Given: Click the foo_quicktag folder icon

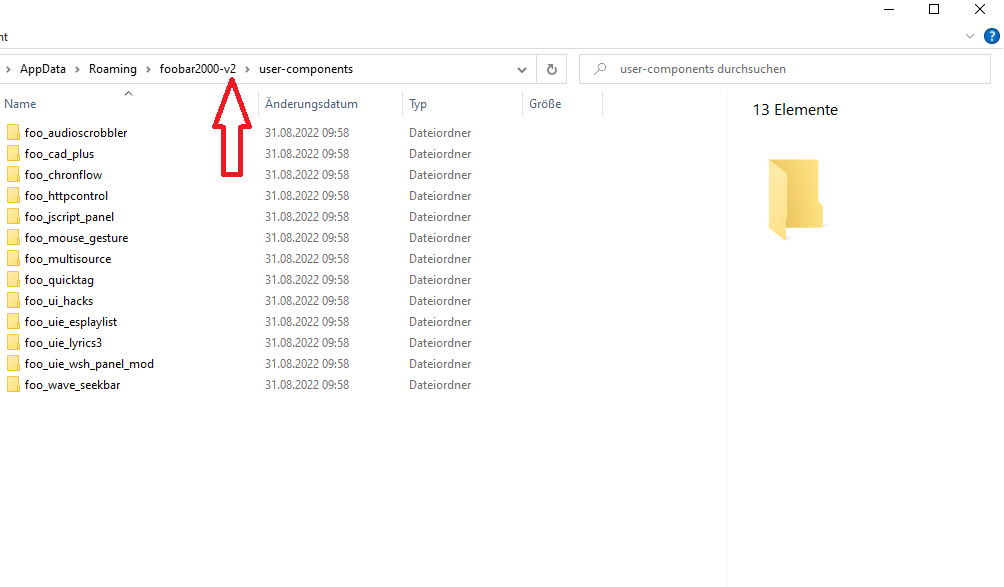Looking at the screenshot, I should [x=13, y=280].
